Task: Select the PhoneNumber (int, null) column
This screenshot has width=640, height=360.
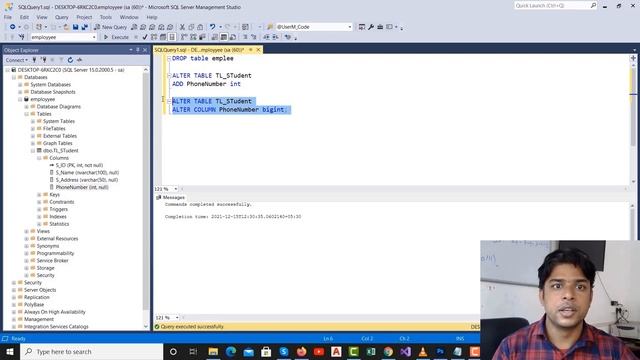Action: pos(79,187)
